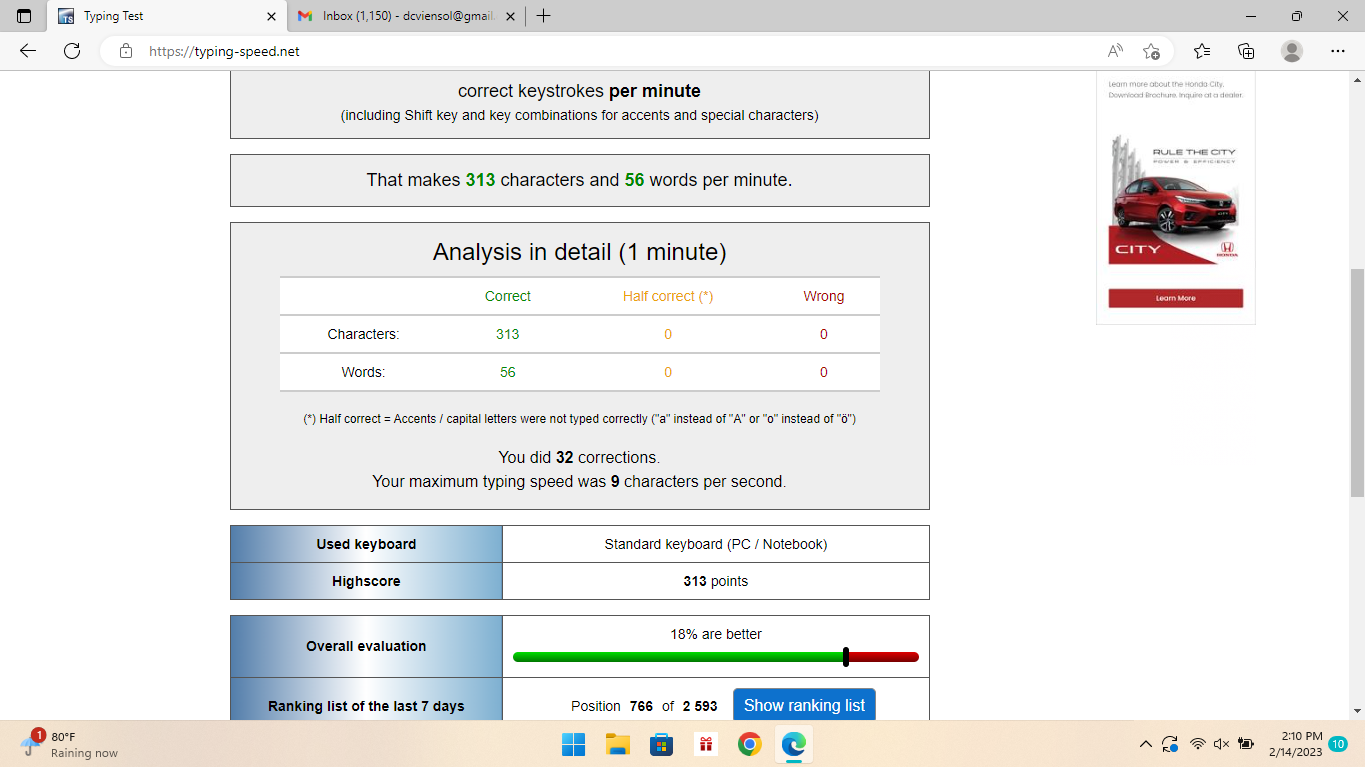The height and width of the screenshot is (767, 1365).
Task: Click the Half correct (*) column header
Action: click(668, 296)
